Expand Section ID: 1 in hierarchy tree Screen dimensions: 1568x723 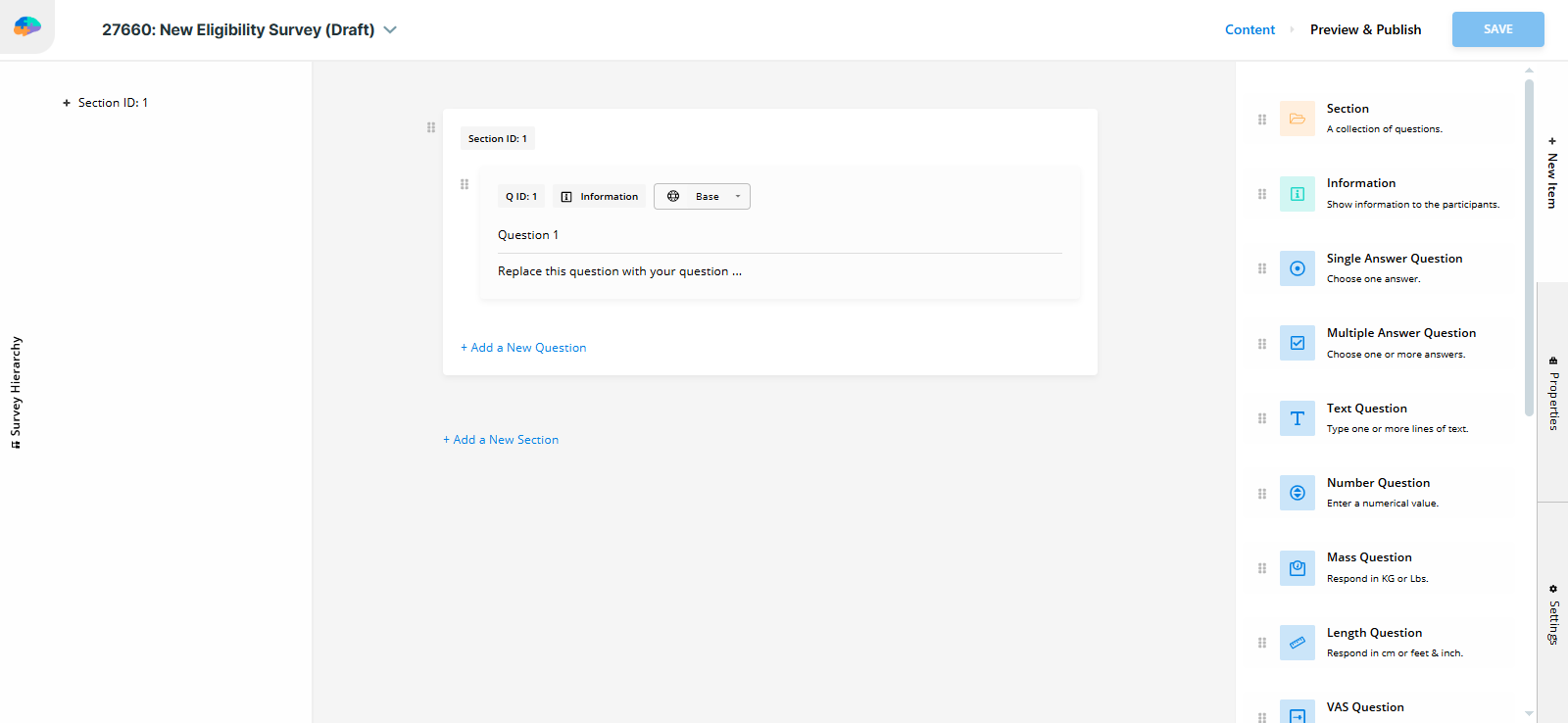coord(67,103)
